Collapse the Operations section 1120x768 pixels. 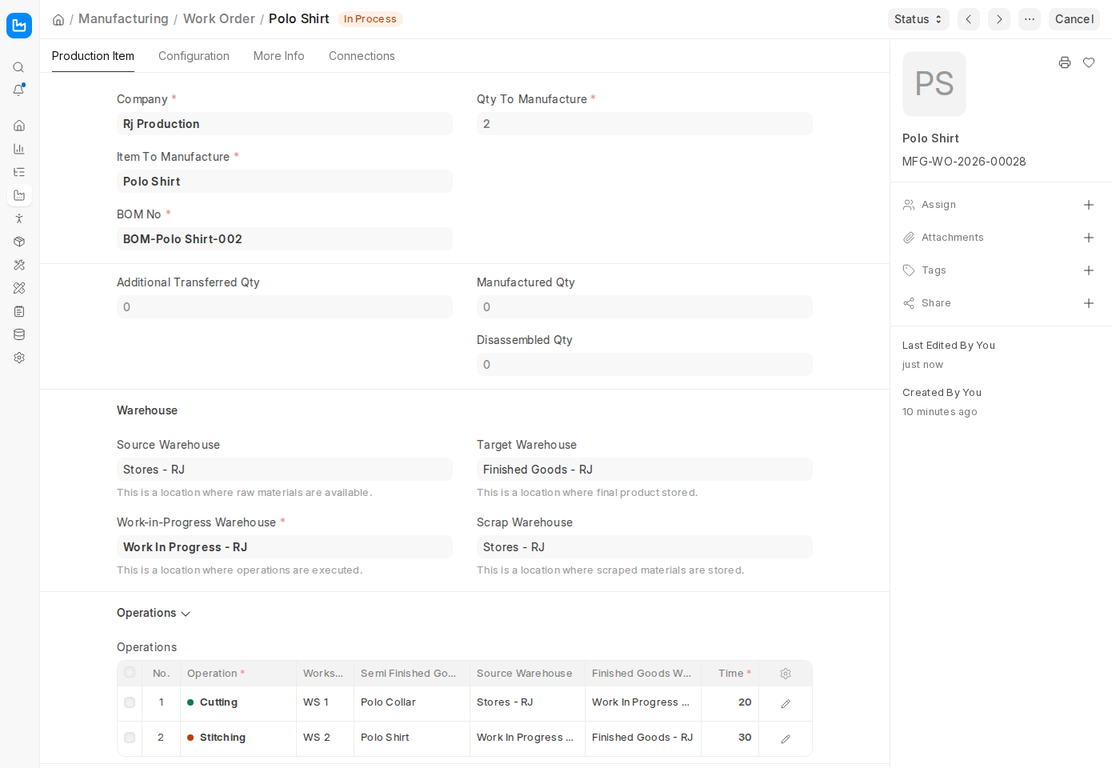click(x=153, y=613)
